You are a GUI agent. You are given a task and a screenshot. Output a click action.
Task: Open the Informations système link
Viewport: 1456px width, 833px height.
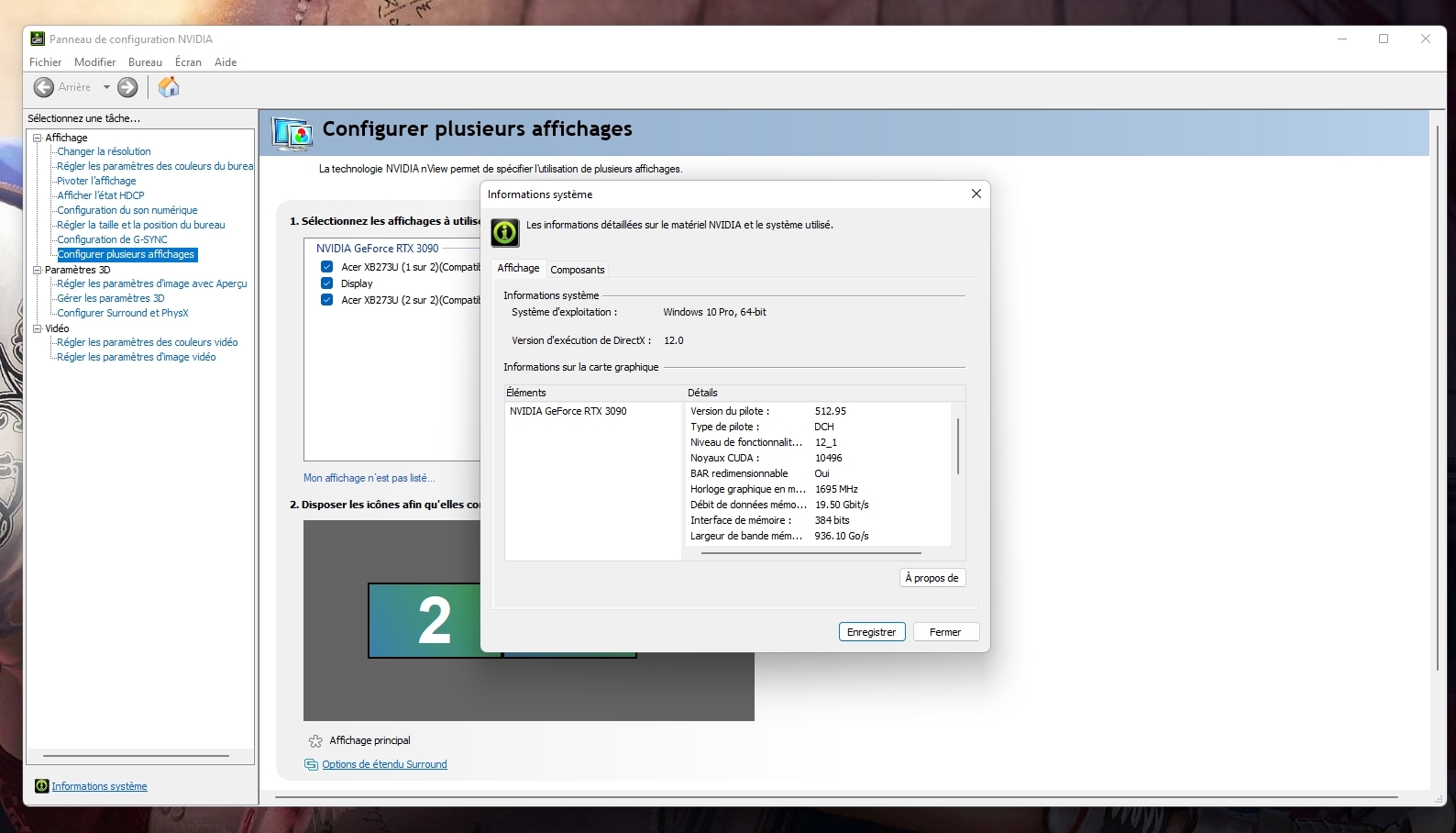pos(99,786)
